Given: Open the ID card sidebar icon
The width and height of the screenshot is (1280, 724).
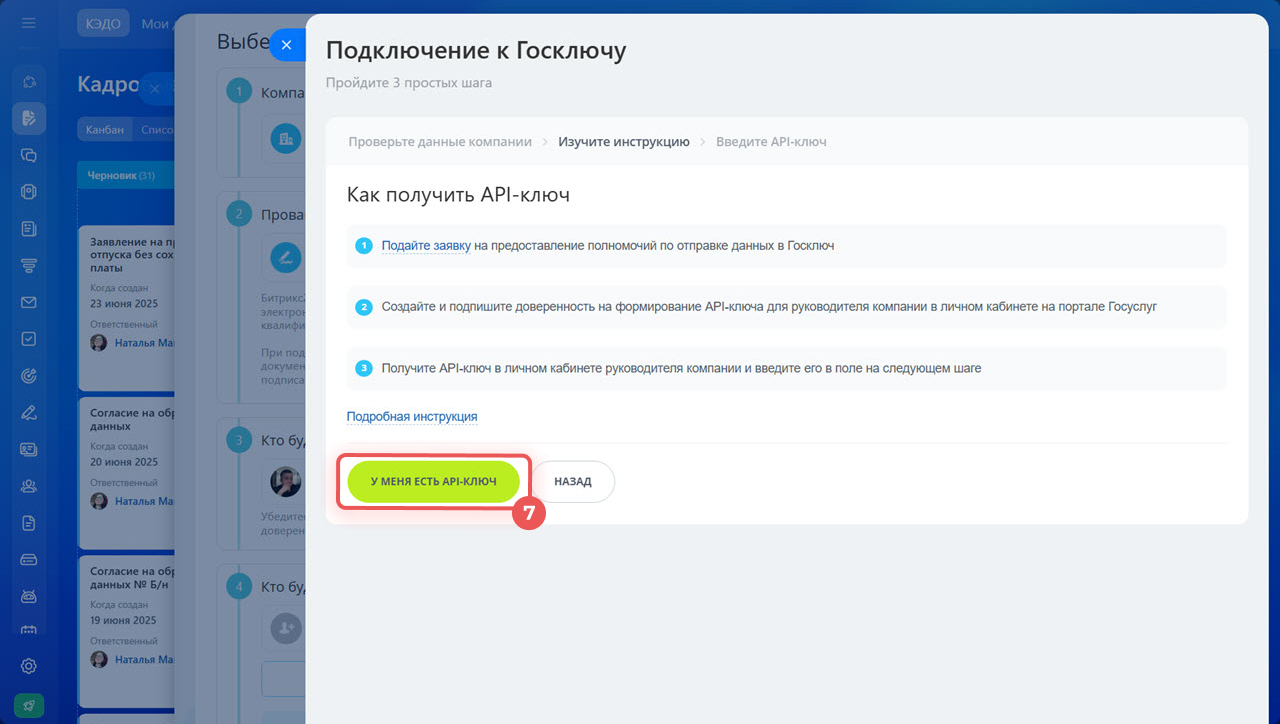Looking at the screenshot, I should pyautogui.click(x=29, y=449).
